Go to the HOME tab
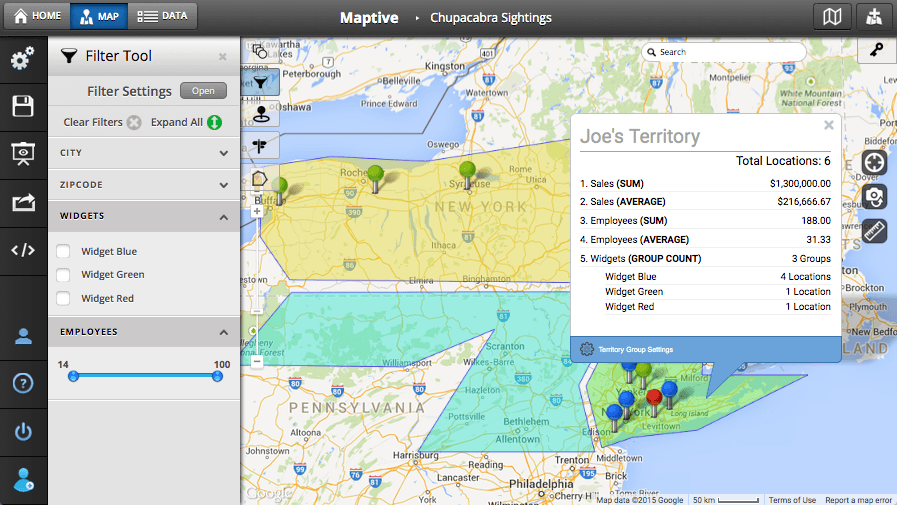Viewport: 897px width, 505px height. (37, 16)
